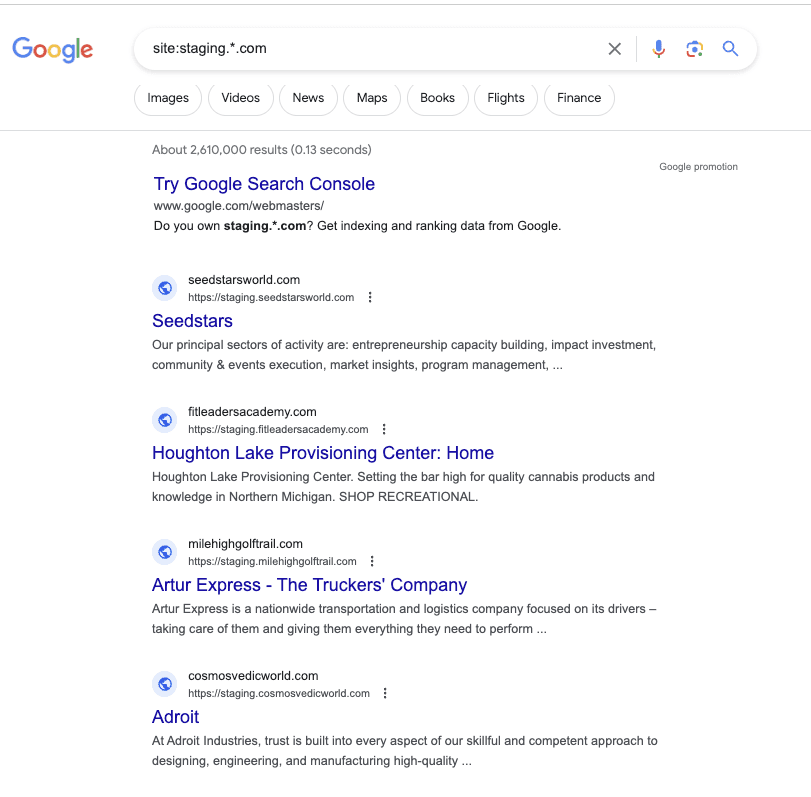
Task: Clear the search query with the X icon
Action: point(614,48)
